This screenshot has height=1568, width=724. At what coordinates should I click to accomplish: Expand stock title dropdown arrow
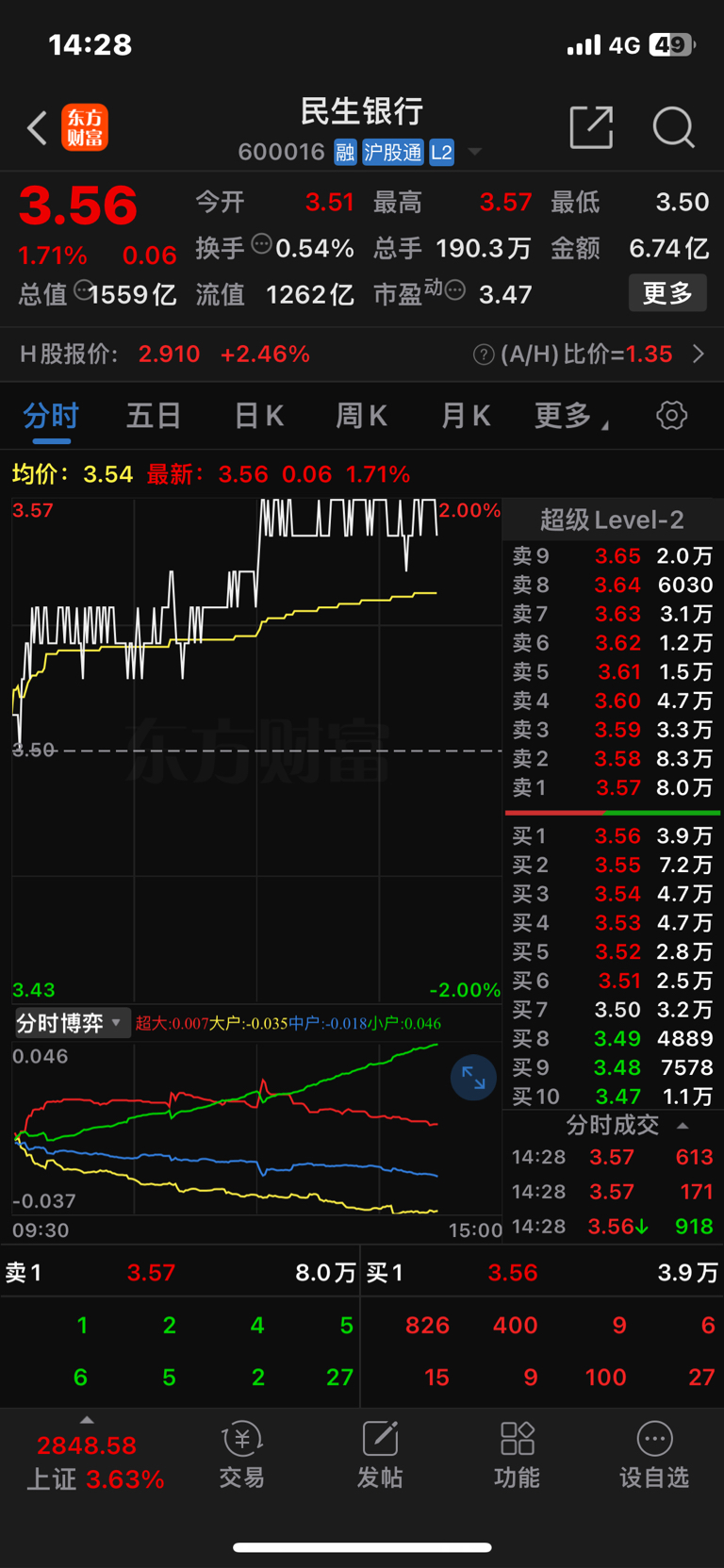475,153
